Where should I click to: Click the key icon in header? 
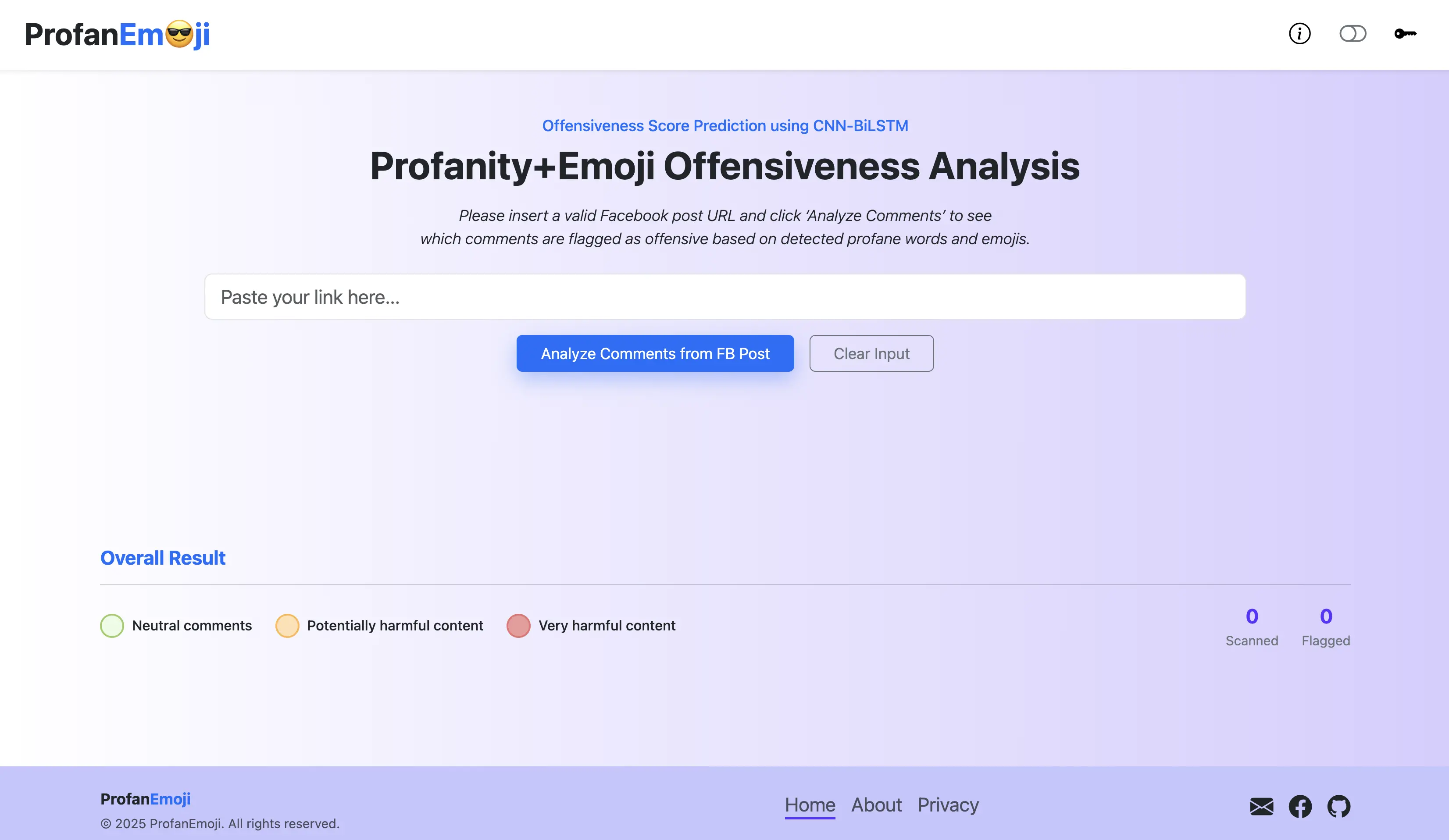point(1405,33)
